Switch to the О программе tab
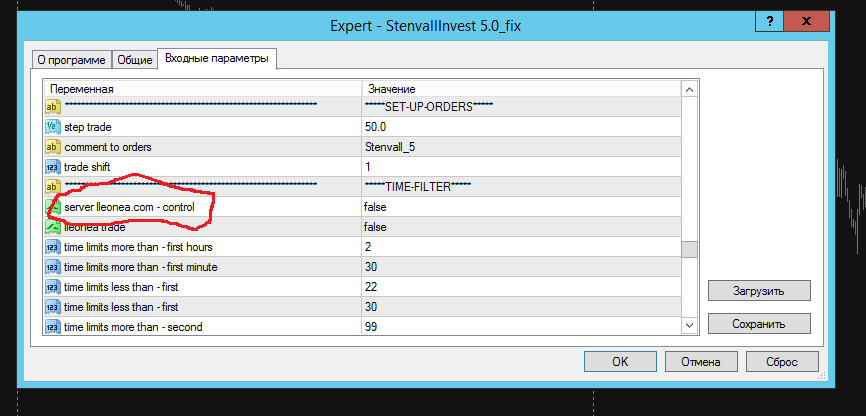The width and height of the screenshot is (866, 416). 72,60
